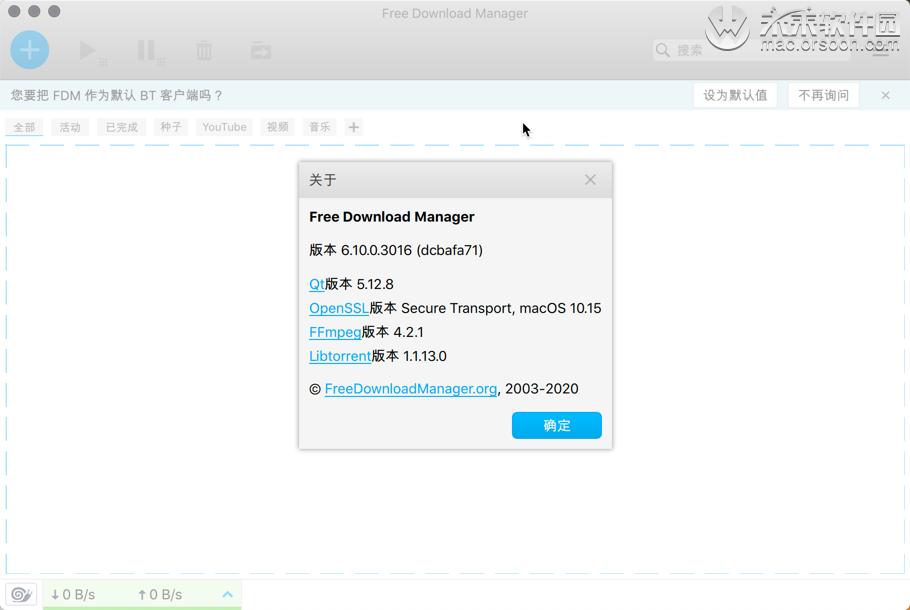
Task: Dismiss the BT client prompt via its close icon
Action: pos(884,95)
